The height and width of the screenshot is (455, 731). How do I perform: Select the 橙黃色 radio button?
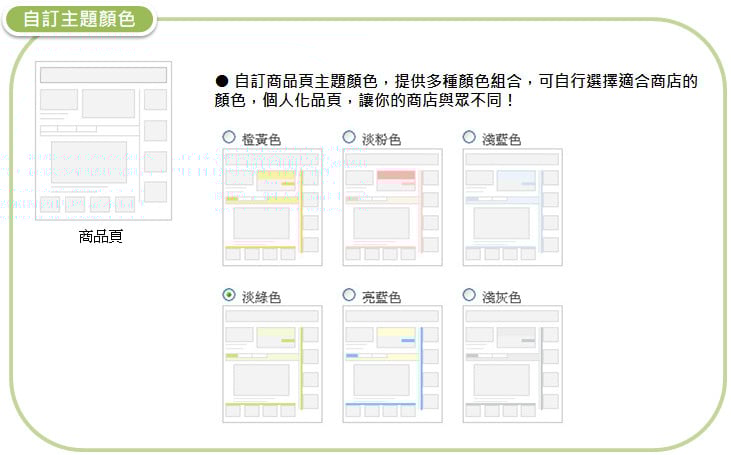(x=229, y=137)
